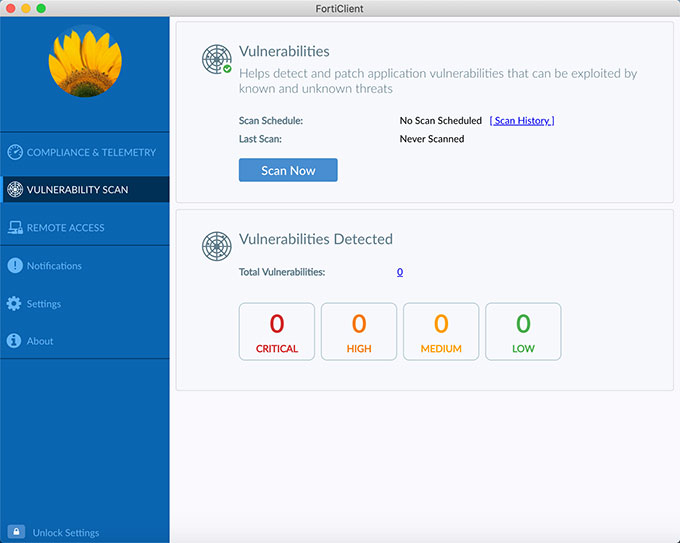
Task: Click the Settings gear icon
Action: 15,304
